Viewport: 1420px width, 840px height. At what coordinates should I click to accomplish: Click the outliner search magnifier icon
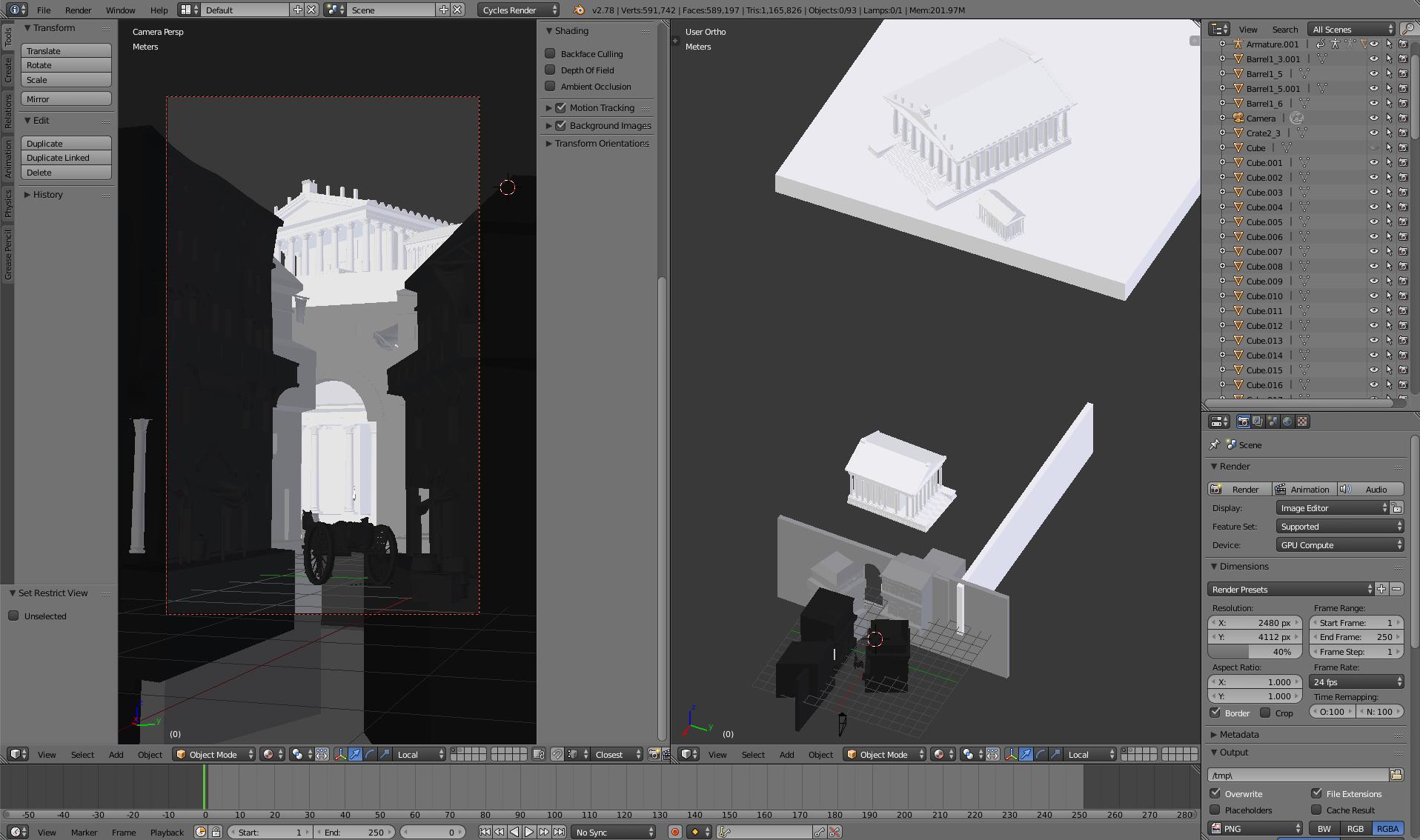(1408, 29)
